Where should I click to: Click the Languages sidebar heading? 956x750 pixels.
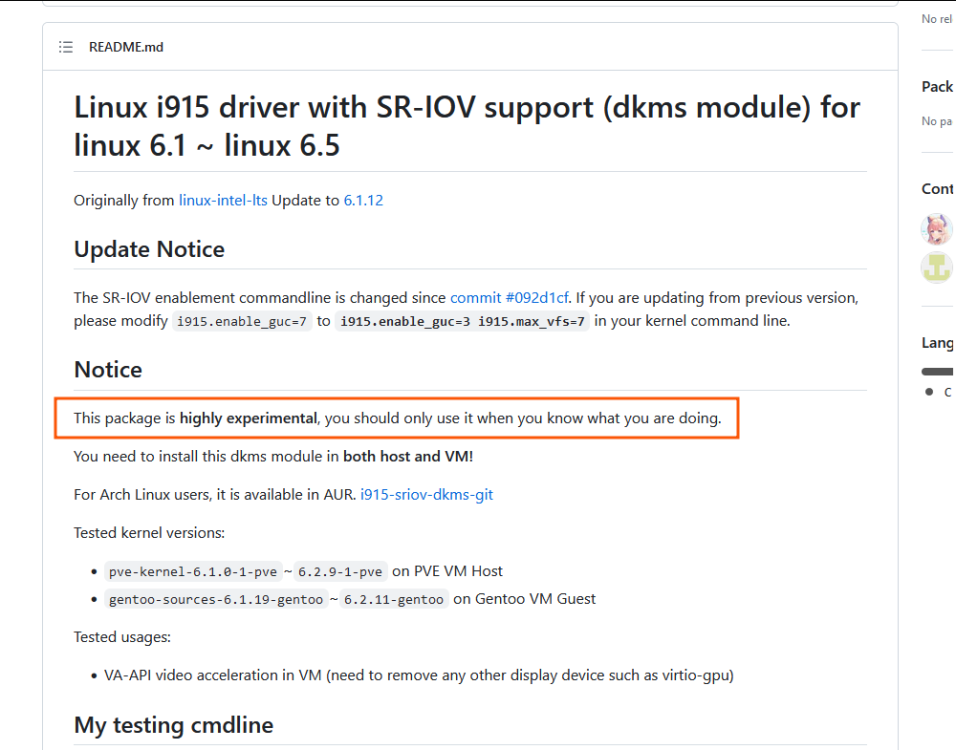click(937, 343)
